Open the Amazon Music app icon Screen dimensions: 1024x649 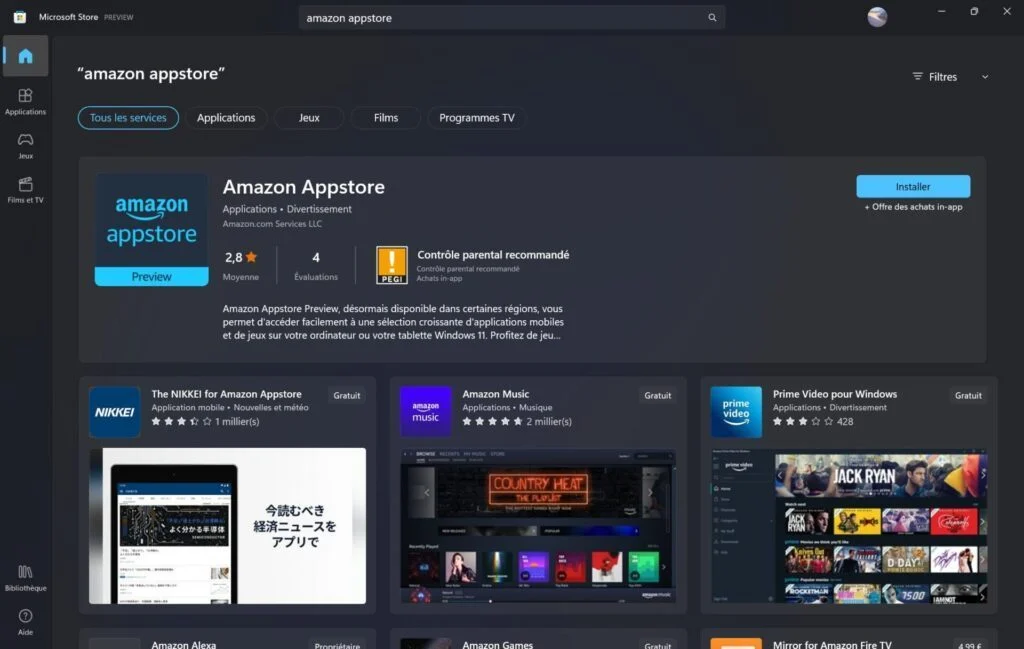click(x=426, y=412)
